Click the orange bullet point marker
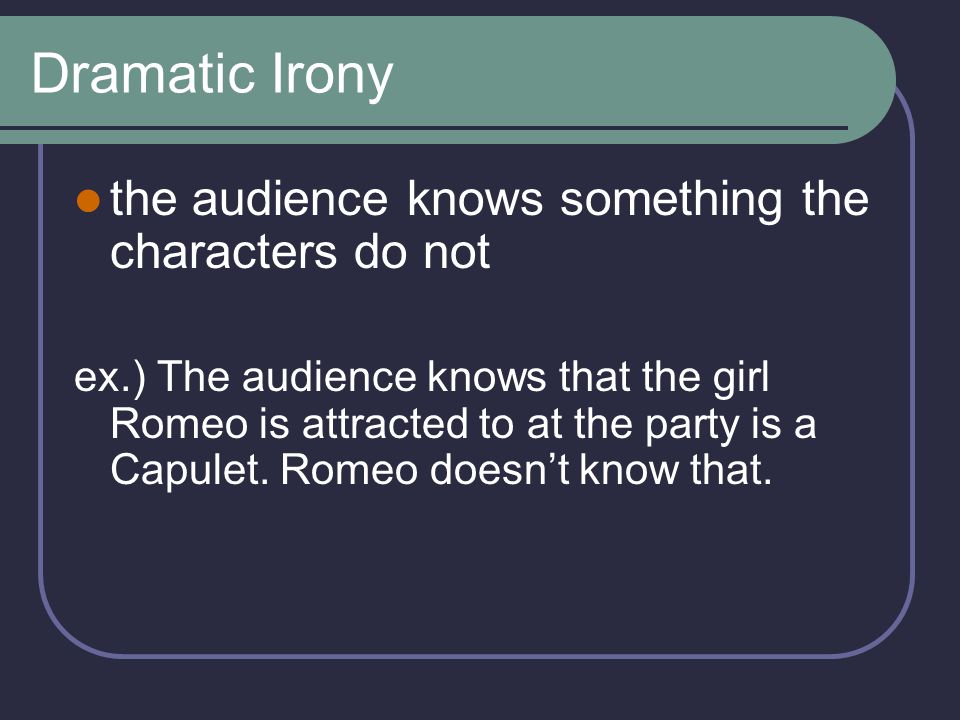This screenshot has width=960, height=720. point(88,201)
